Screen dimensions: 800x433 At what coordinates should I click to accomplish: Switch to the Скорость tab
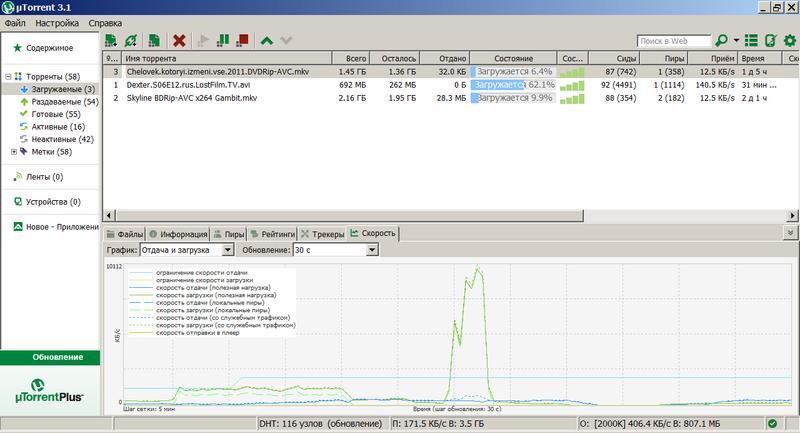373,234
